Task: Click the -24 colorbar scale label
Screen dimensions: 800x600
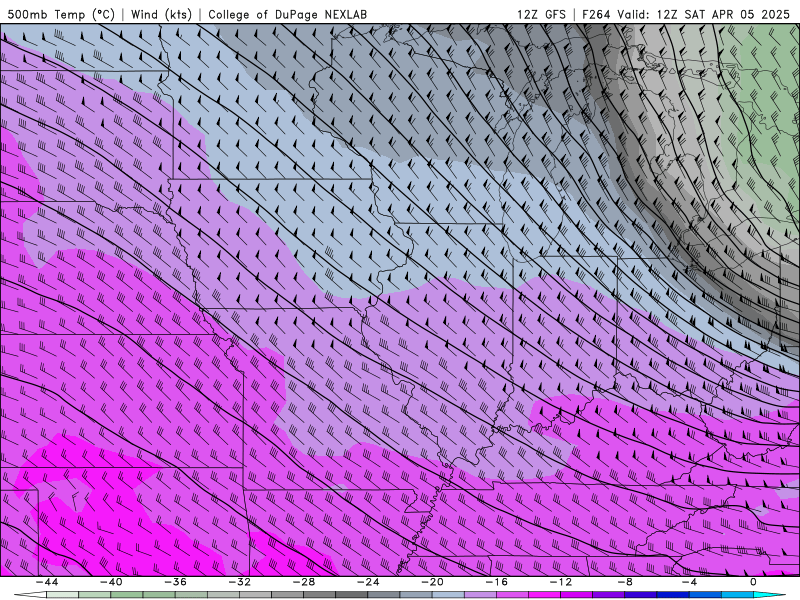Action: coord(368,582)
